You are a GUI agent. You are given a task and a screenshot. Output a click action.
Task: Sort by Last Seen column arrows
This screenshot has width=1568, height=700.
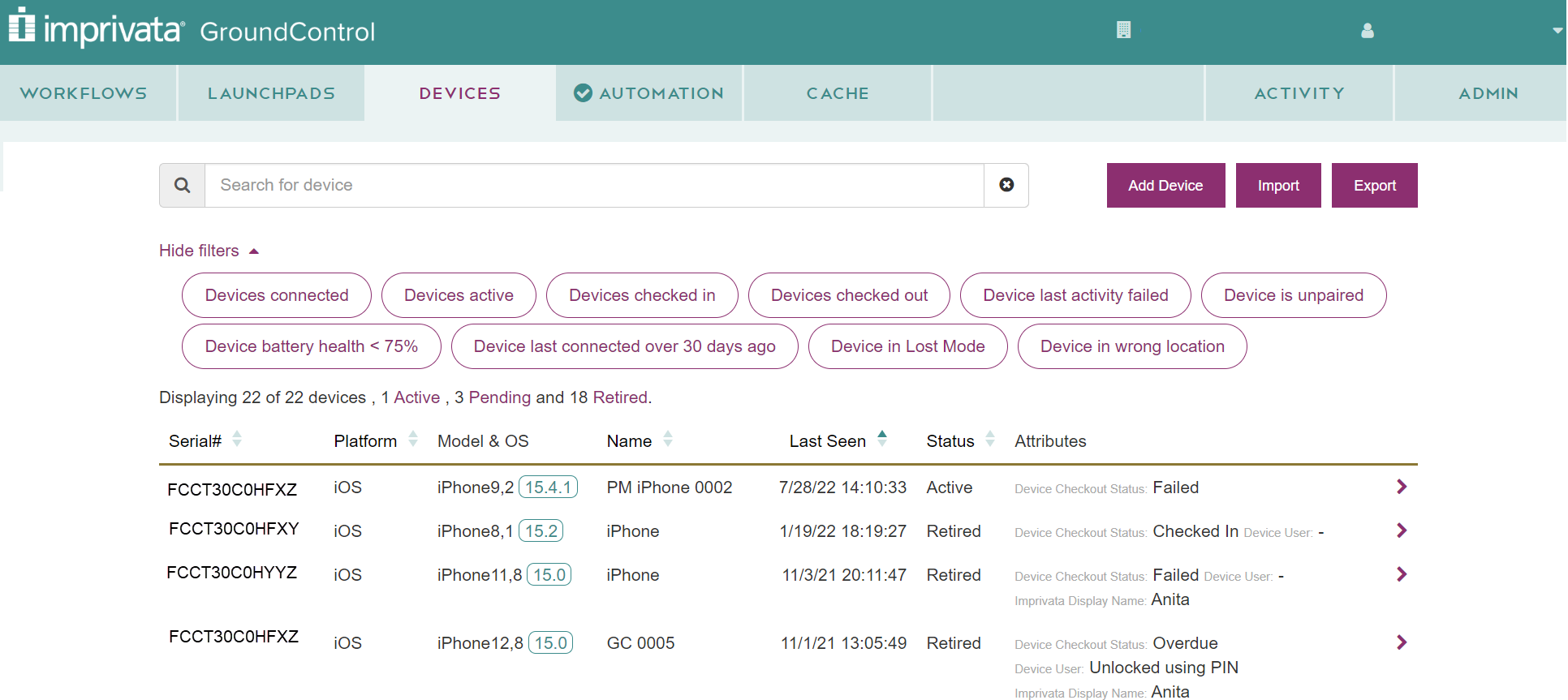(882, 440)
